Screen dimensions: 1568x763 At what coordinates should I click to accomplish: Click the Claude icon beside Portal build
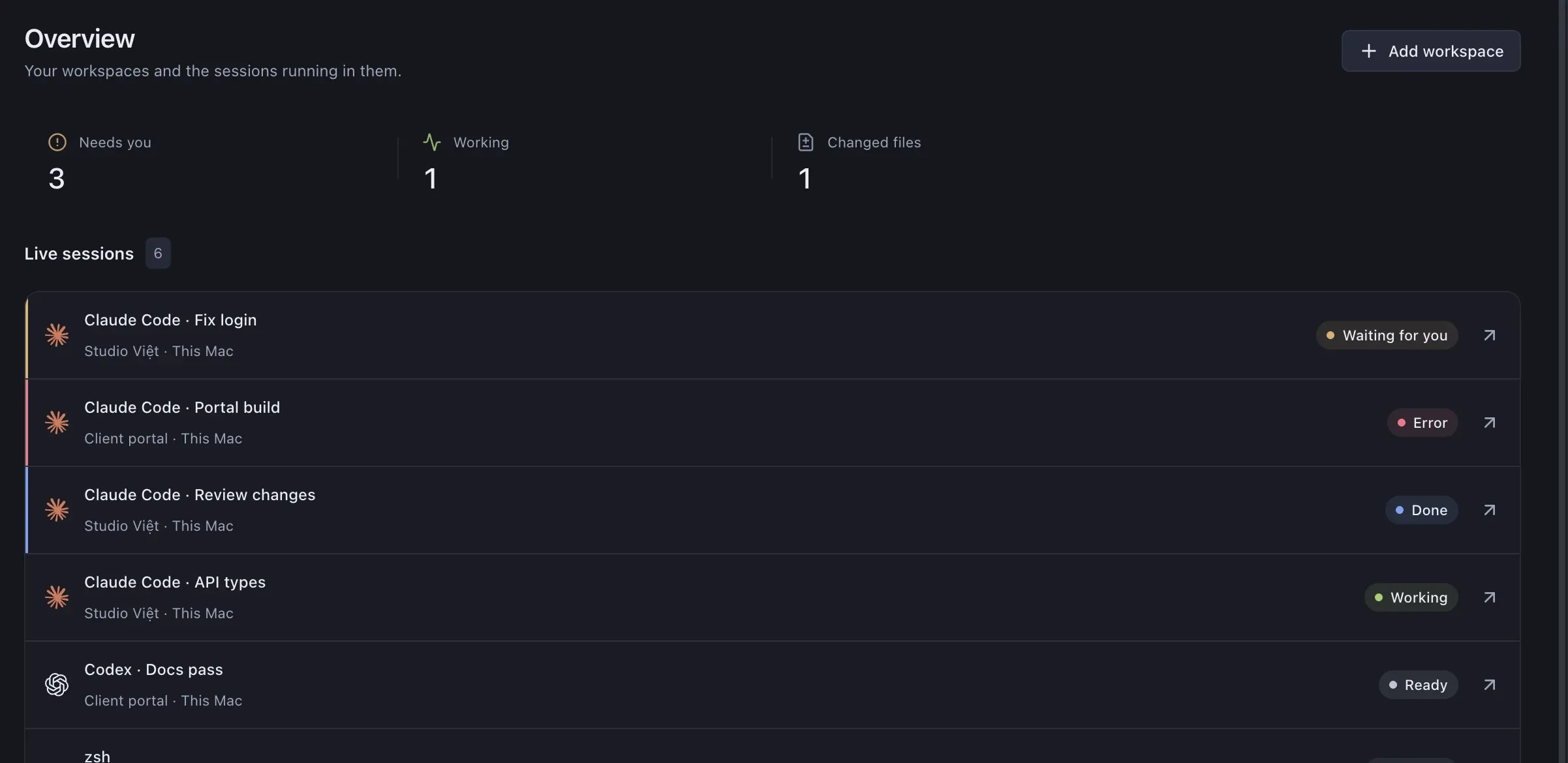tap(57, 423)
